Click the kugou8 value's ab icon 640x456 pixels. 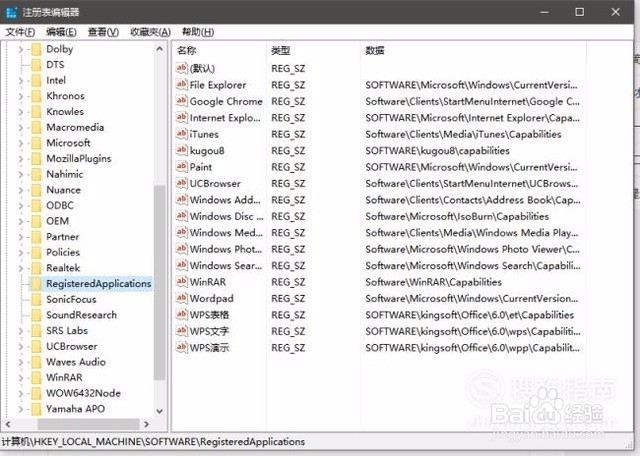(182, 150)
